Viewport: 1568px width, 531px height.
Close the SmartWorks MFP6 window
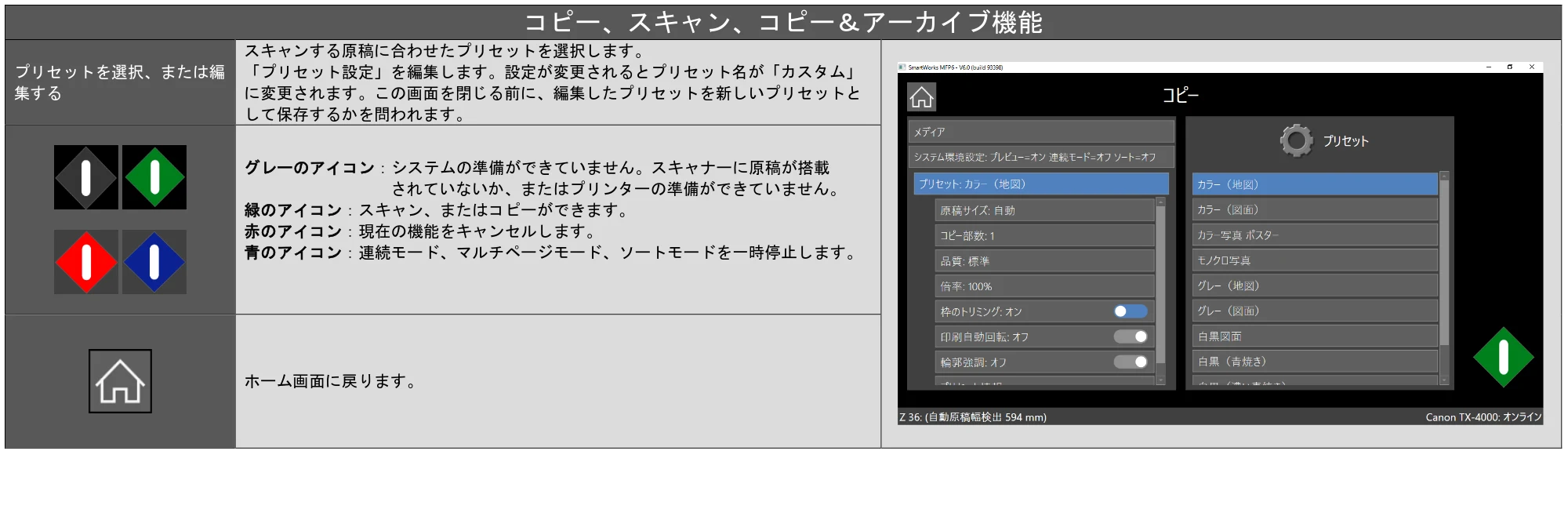pos(1532,67)
